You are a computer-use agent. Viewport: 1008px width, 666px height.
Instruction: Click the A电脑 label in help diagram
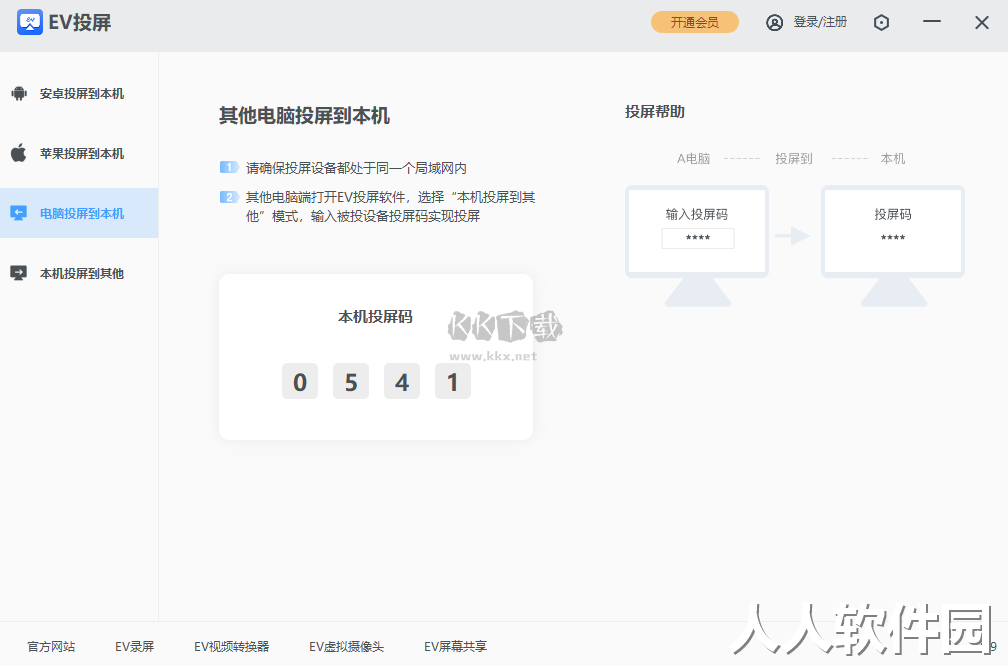693,159
